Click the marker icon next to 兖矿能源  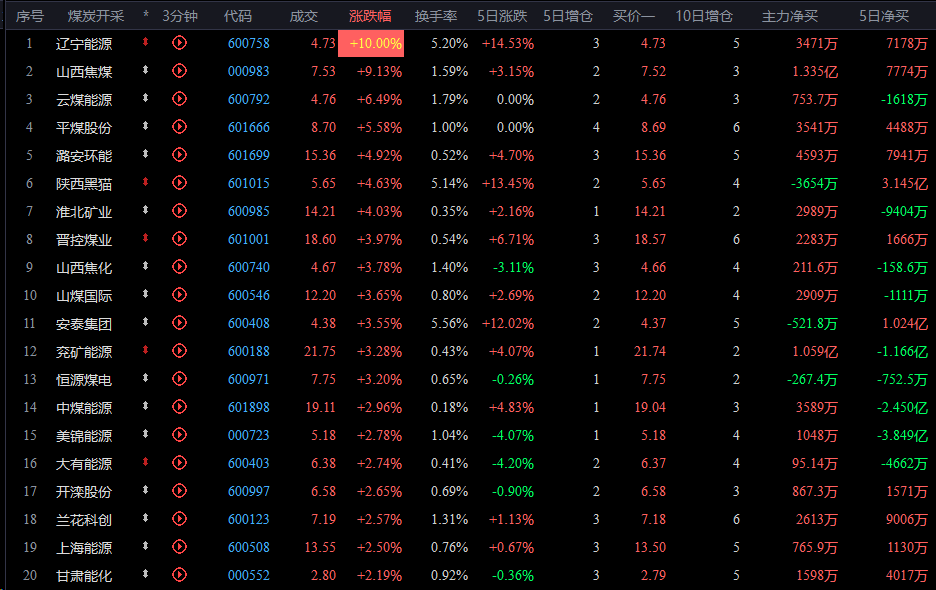coord(146,351)
